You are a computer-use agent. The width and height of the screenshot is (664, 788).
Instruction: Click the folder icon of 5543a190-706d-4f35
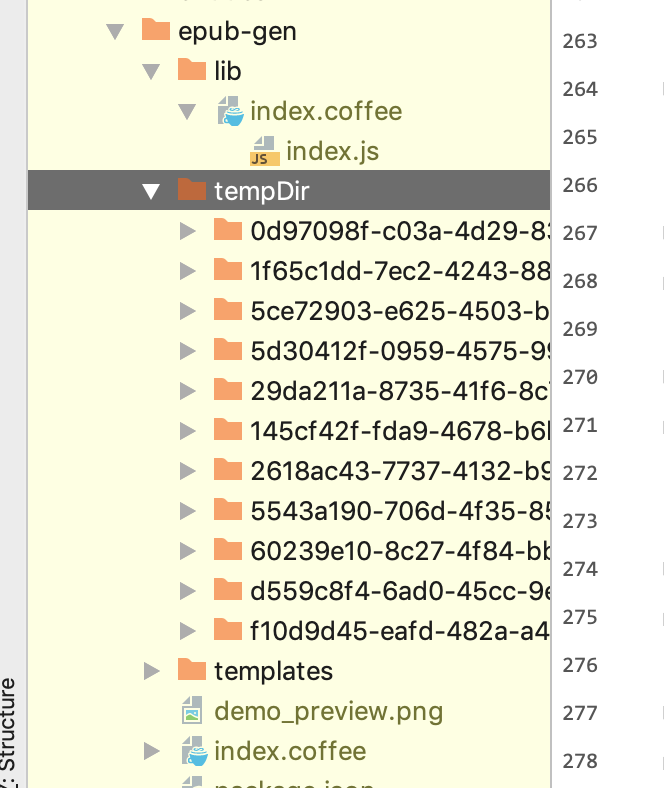[228, 509]
